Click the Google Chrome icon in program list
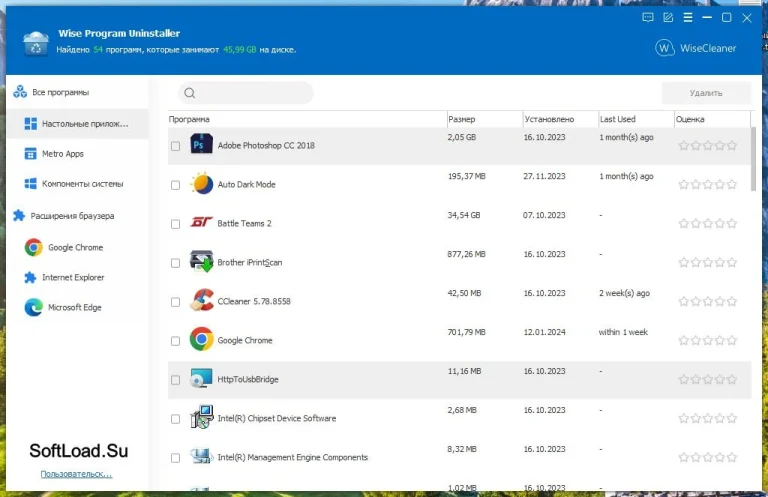Image resolution: width=768 pixels, height=497 pixels. (x=201, y=339)
